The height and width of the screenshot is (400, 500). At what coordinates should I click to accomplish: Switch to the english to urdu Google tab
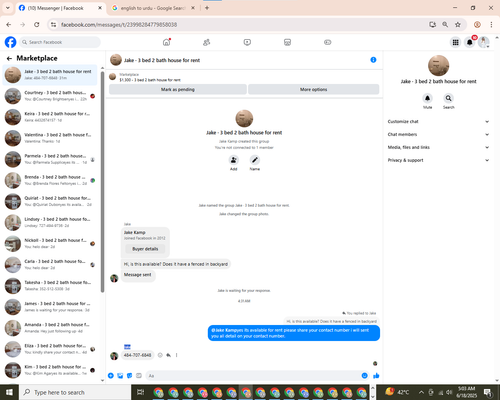click(x=154, y=8)
